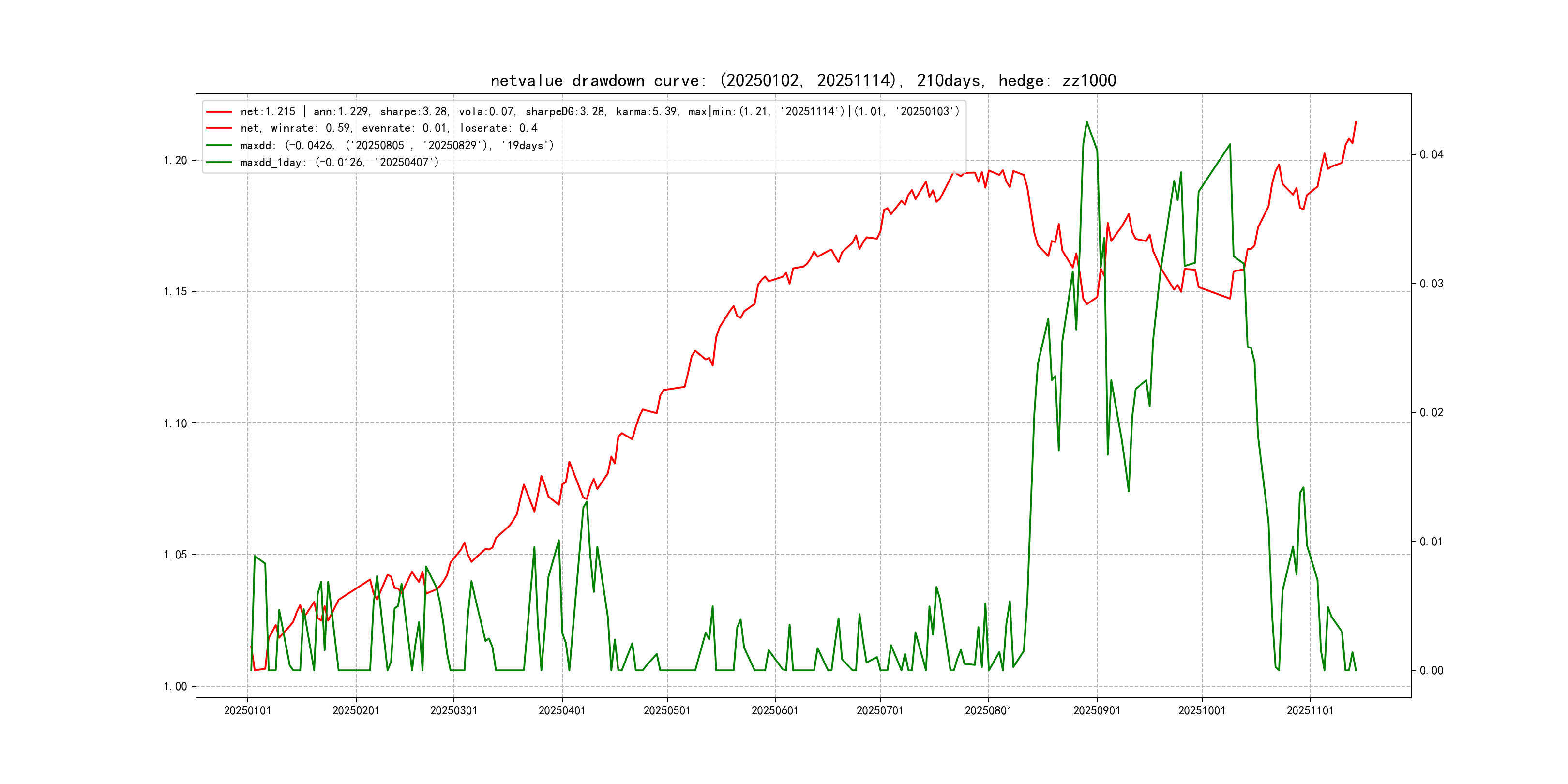The height and width of the screenshot is (784, 1568).
Task: Click the 1.20 left axis tick label
Action: [x=175, y=160]
